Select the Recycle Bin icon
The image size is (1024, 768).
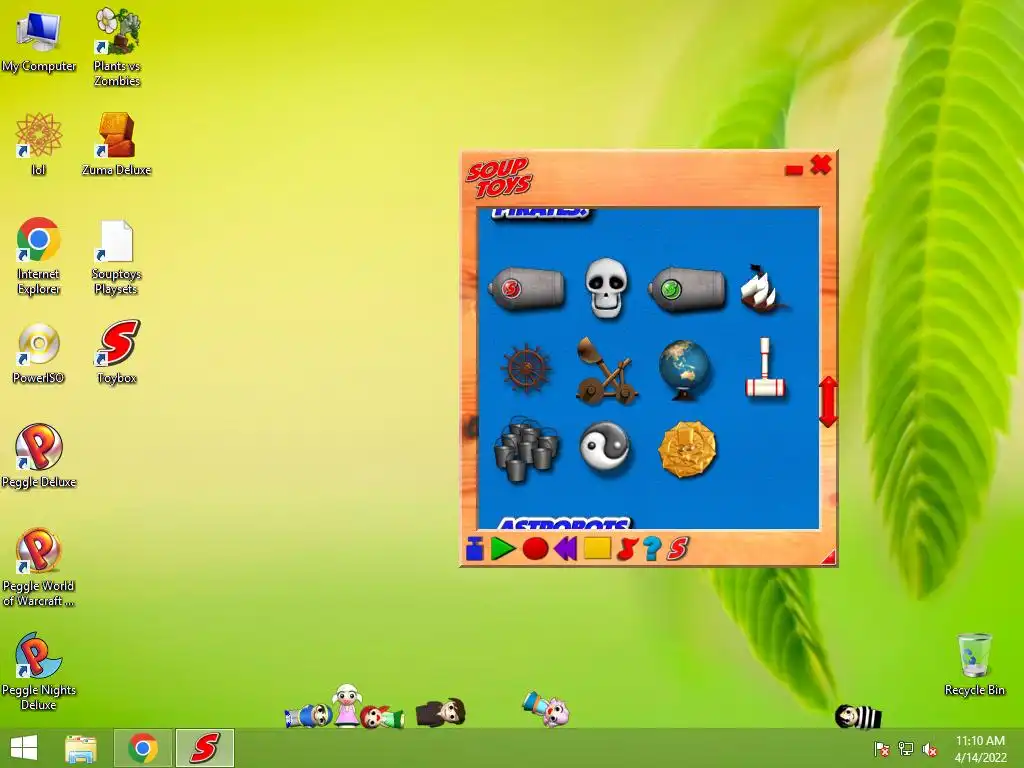(974, 664)
